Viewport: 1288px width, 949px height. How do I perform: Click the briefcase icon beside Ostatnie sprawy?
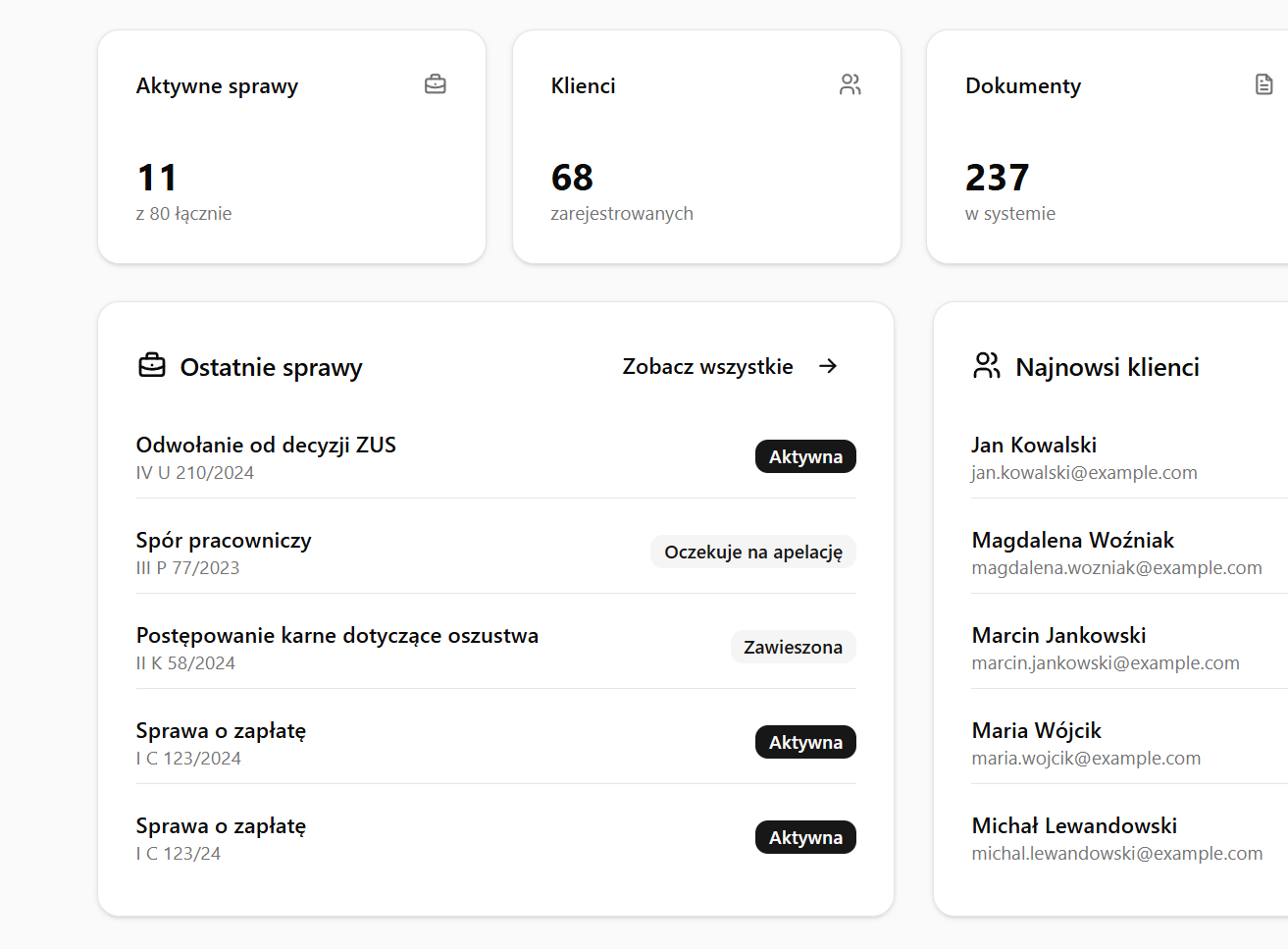[152, 366]
